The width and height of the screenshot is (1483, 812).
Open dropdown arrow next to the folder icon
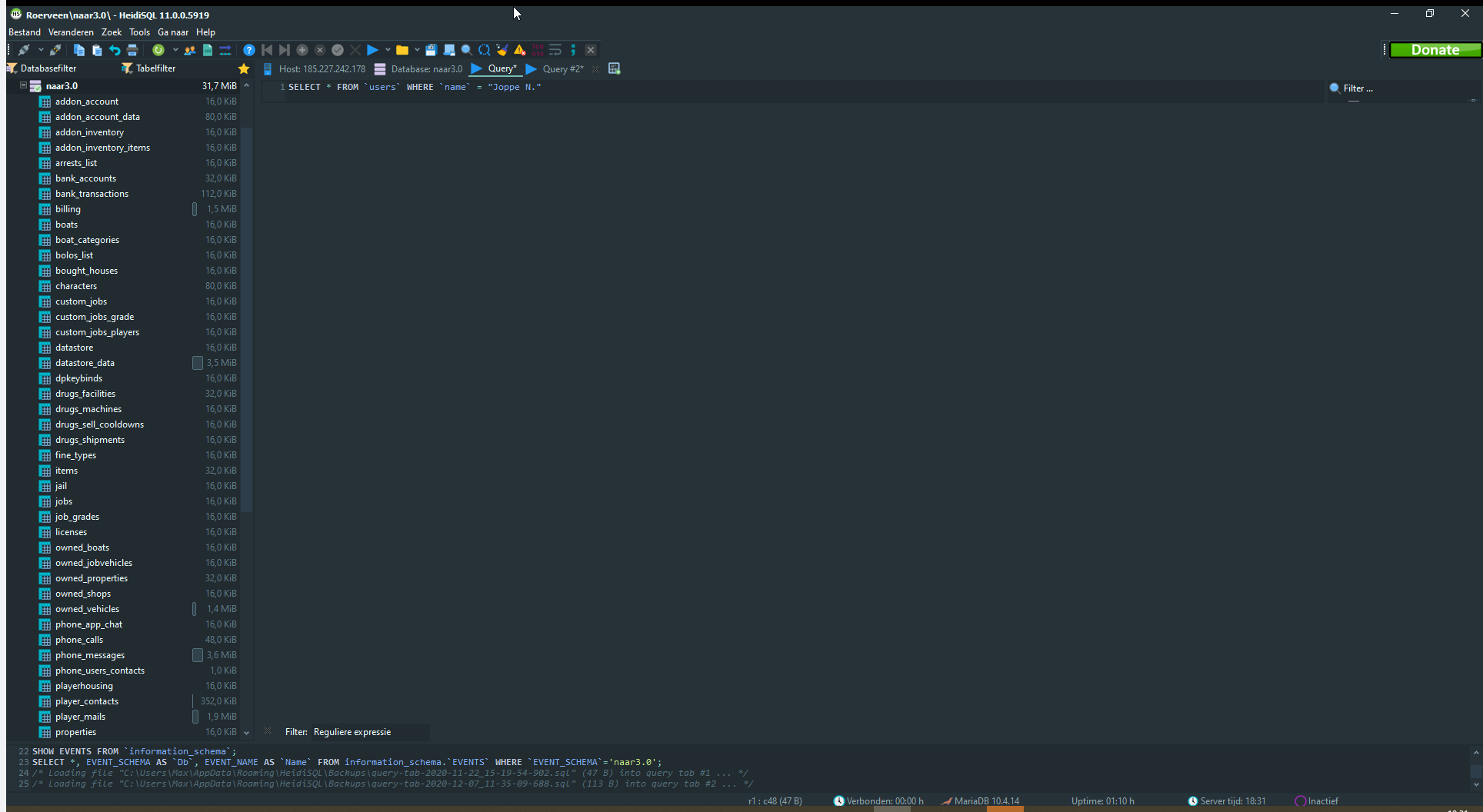417,50
